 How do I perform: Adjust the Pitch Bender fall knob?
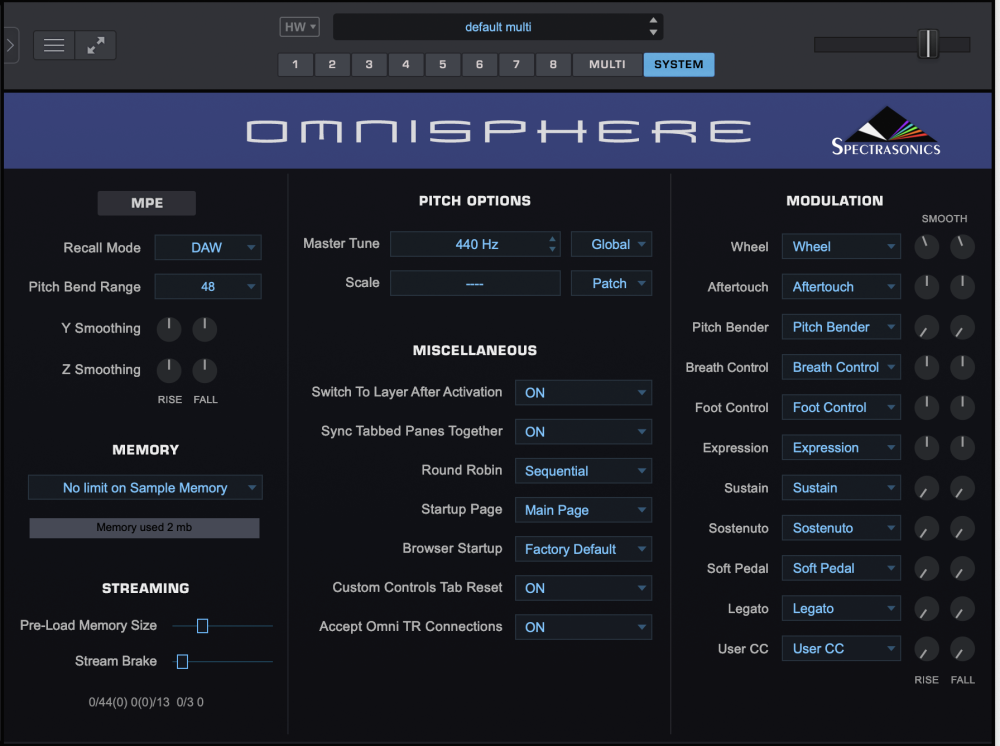click(962, 327)
